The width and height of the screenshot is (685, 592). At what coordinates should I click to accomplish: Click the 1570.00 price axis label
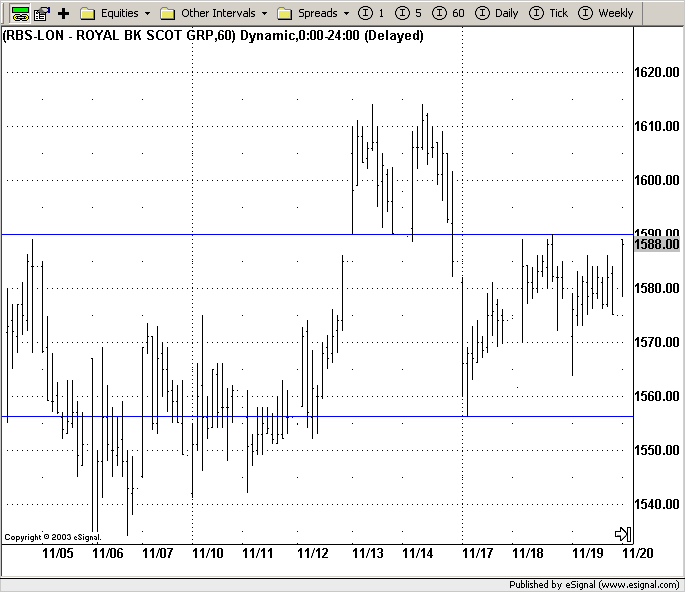coord(657,342)
